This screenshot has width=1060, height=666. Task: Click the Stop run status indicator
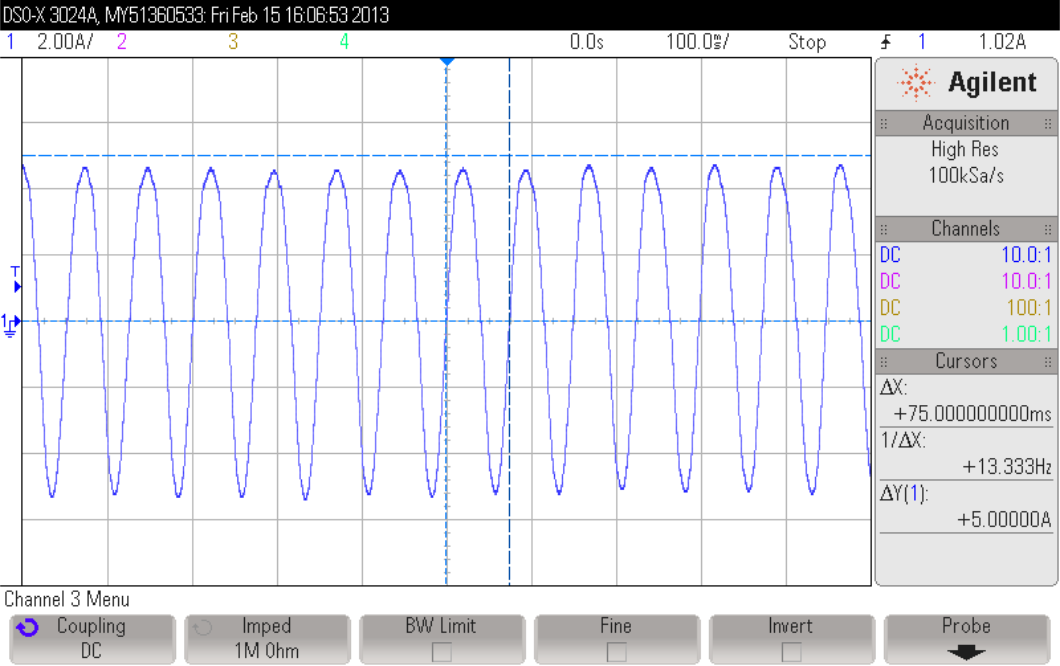tap(807, 42)
